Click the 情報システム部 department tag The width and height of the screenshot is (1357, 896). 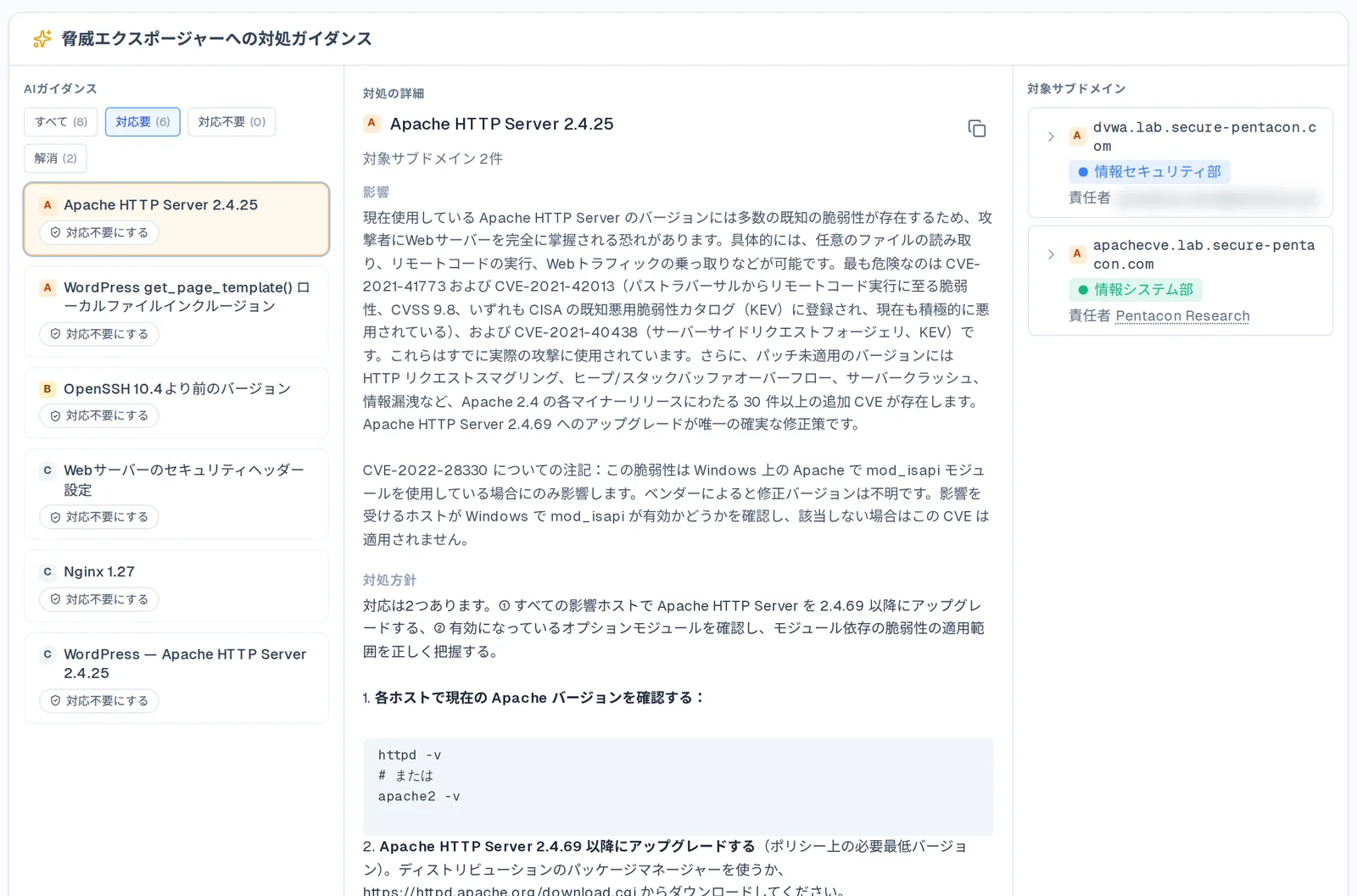1136,290
